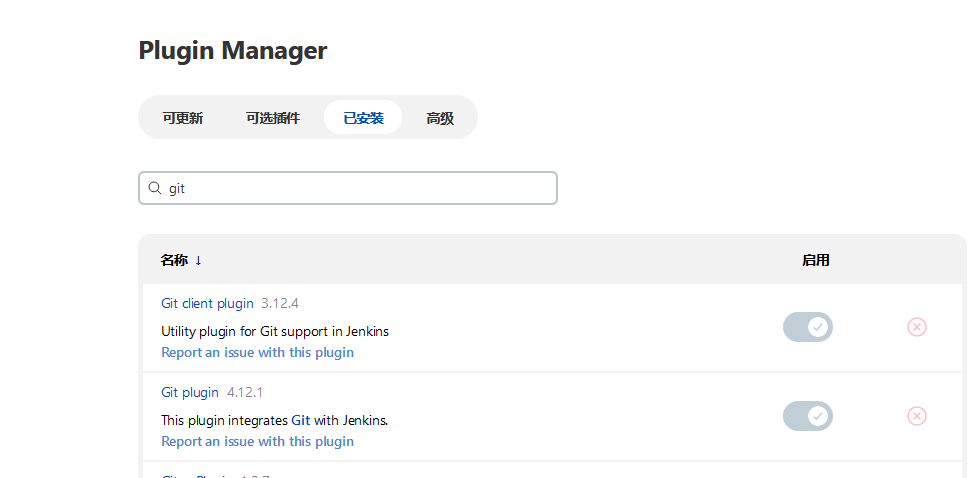Click the Plugin Manager heading

(x=233, y=50)
